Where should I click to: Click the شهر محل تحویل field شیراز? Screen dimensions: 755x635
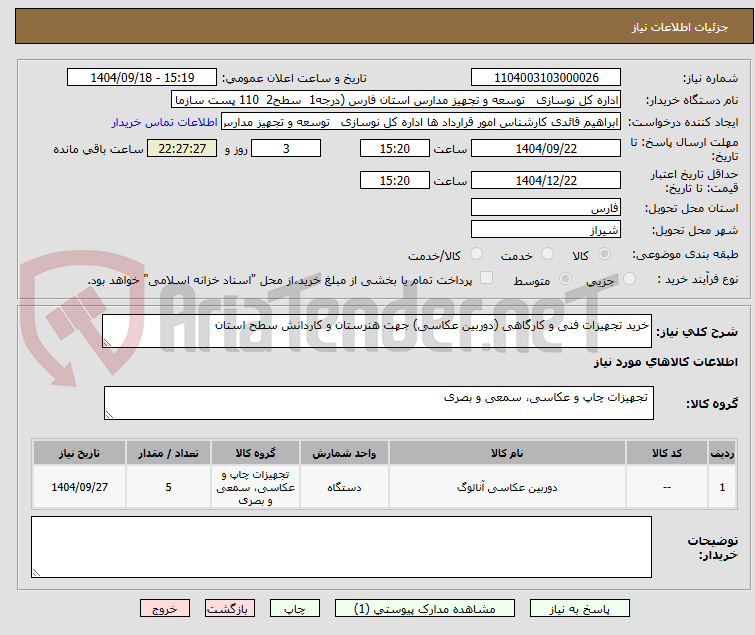pyautogui.click(x=546, y=230)
